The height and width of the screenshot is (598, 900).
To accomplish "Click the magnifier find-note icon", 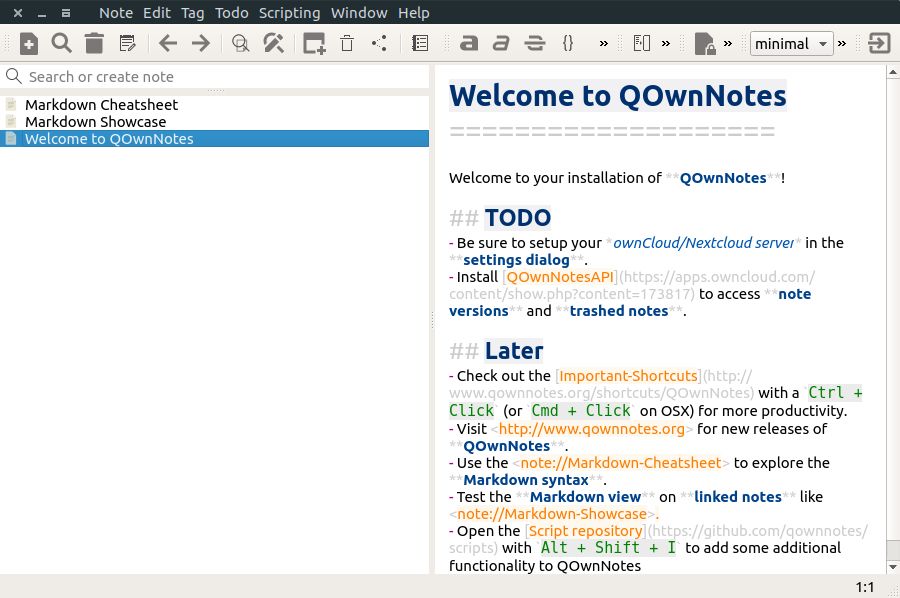I will tap(61, 44).
